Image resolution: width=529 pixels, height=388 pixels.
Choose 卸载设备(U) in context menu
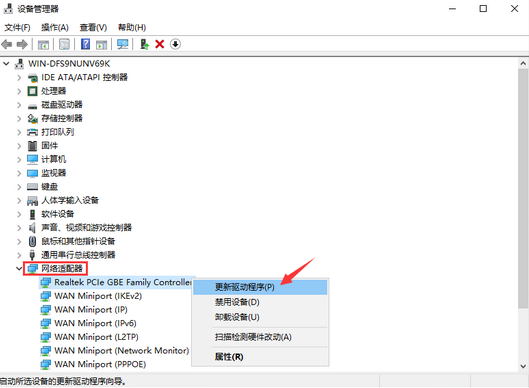(260, 317)
